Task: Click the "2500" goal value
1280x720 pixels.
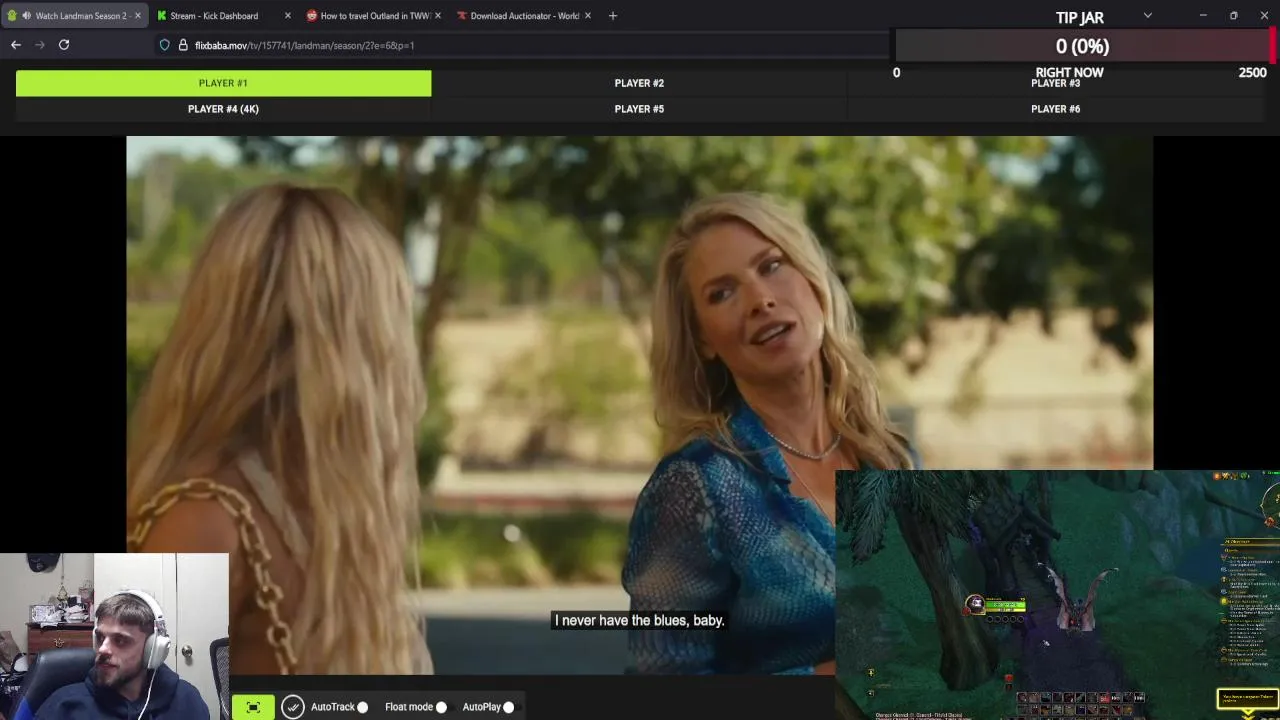Action: tap(1252, 73)
